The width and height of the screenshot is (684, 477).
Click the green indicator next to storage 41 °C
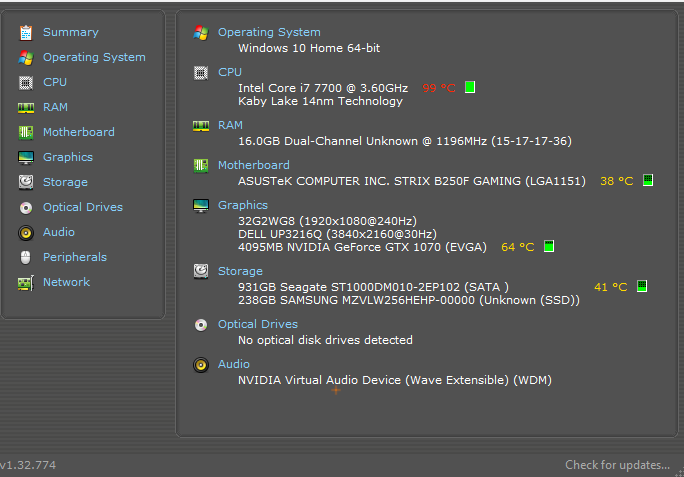[x=642, y=286]
